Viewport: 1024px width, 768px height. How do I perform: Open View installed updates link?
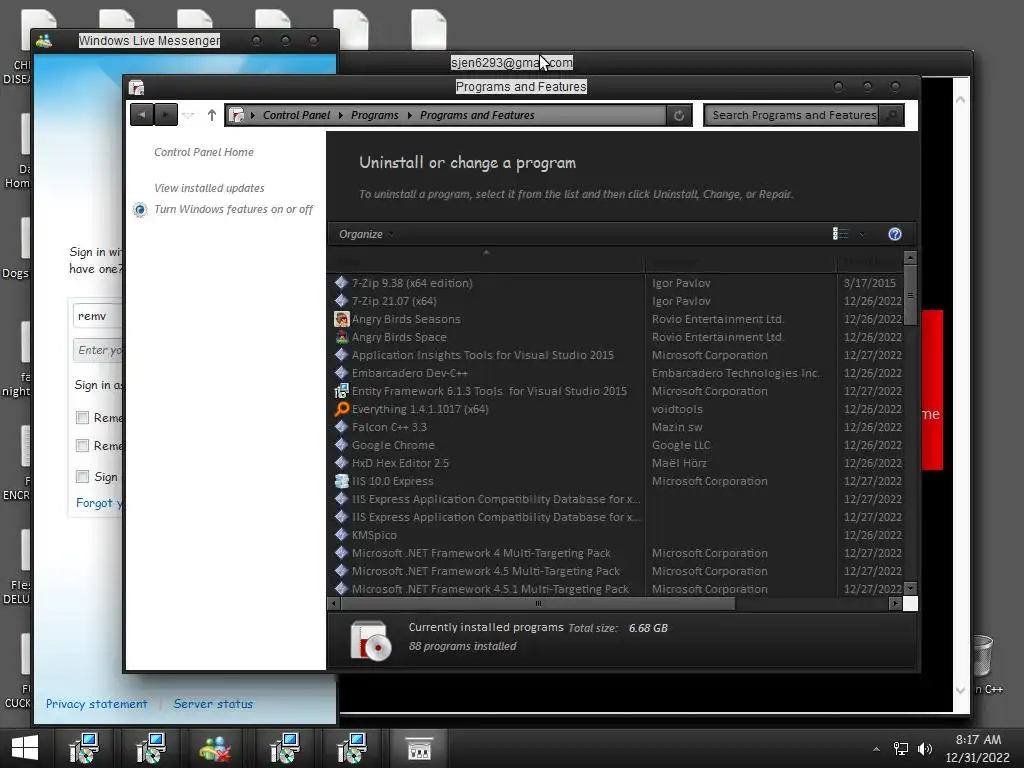(209, 188)
